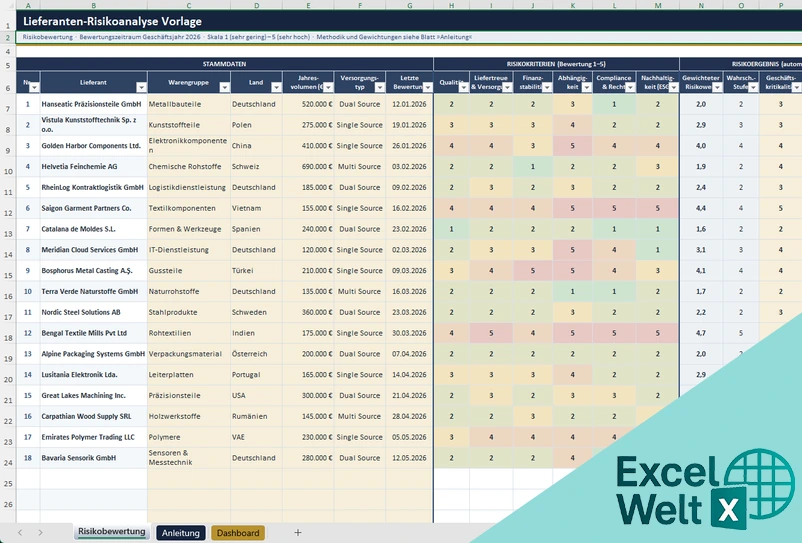
Task: Select the STAMMDATEN section header
Action: 225,64
